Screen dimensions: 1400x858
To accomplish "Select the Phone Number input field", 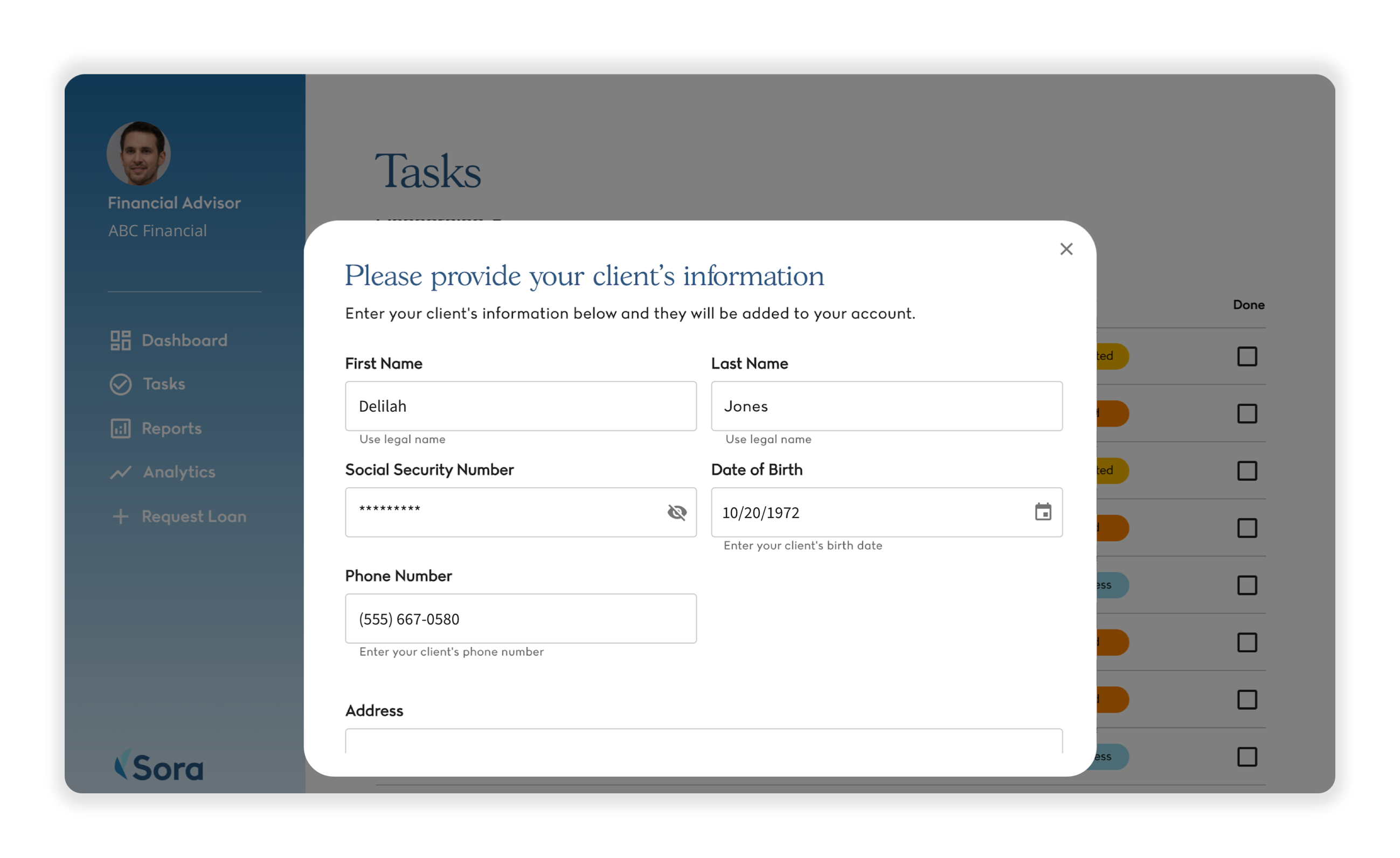I will click(x=521, y=619).
